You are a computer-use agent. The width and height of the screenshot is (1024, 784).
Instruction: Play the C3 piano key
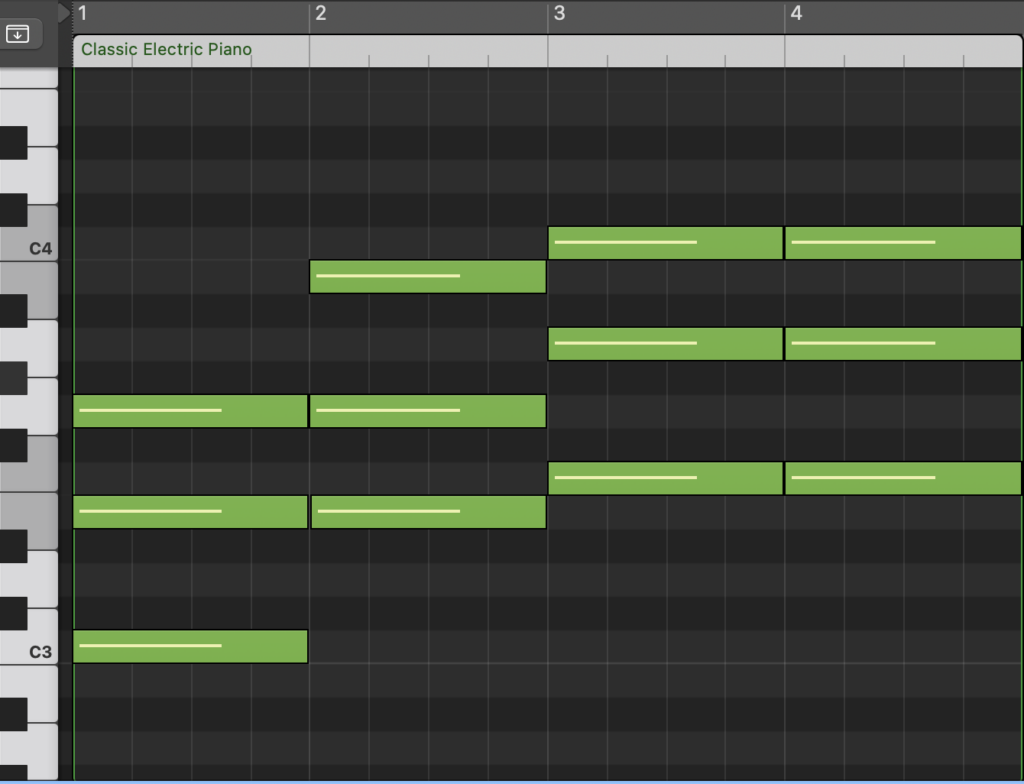(40, 647)
